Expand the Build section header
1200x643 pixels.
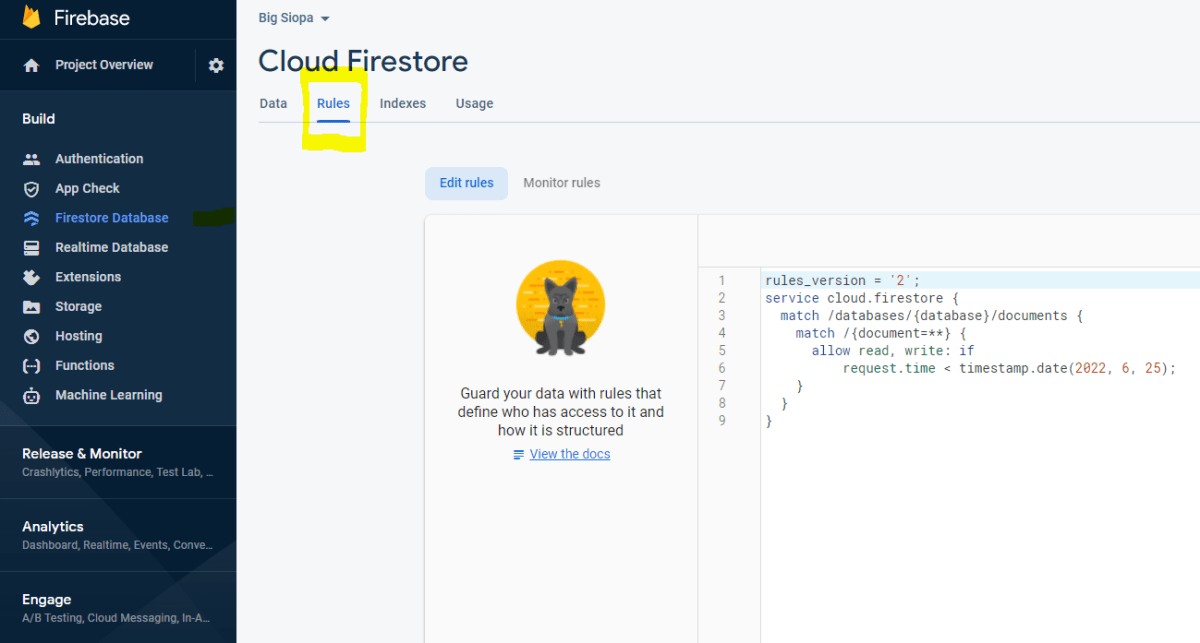(x=39, y=119)
